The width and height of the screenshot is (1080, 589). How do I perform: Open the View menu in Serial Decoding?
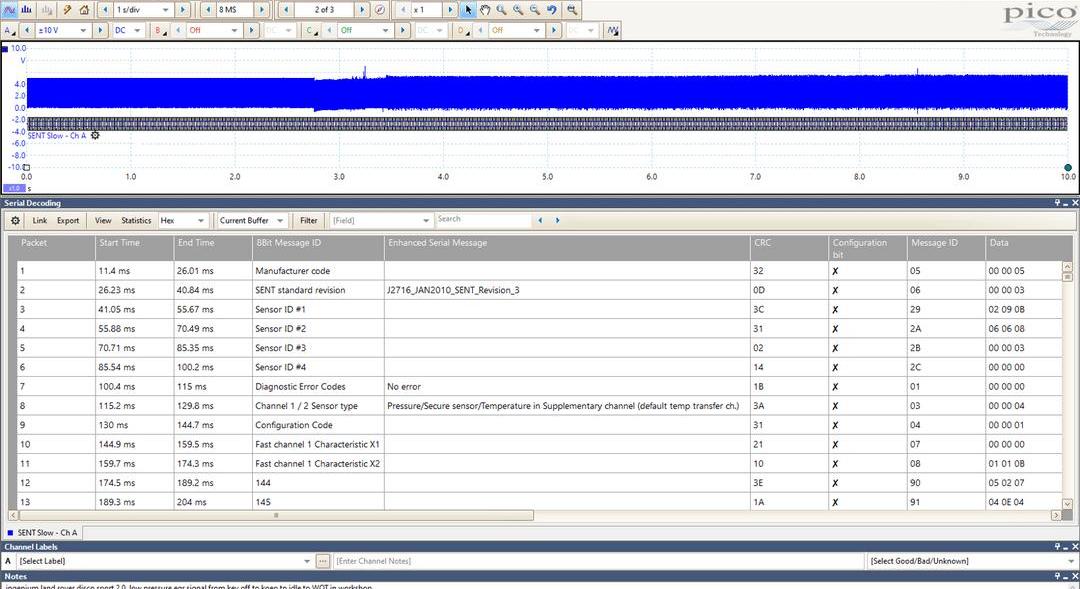(103, 220)
